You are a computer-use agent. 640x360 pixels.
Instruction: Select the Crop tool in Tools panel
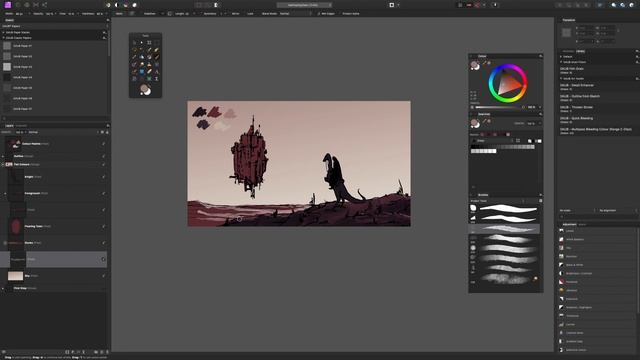tap(149, 42)
